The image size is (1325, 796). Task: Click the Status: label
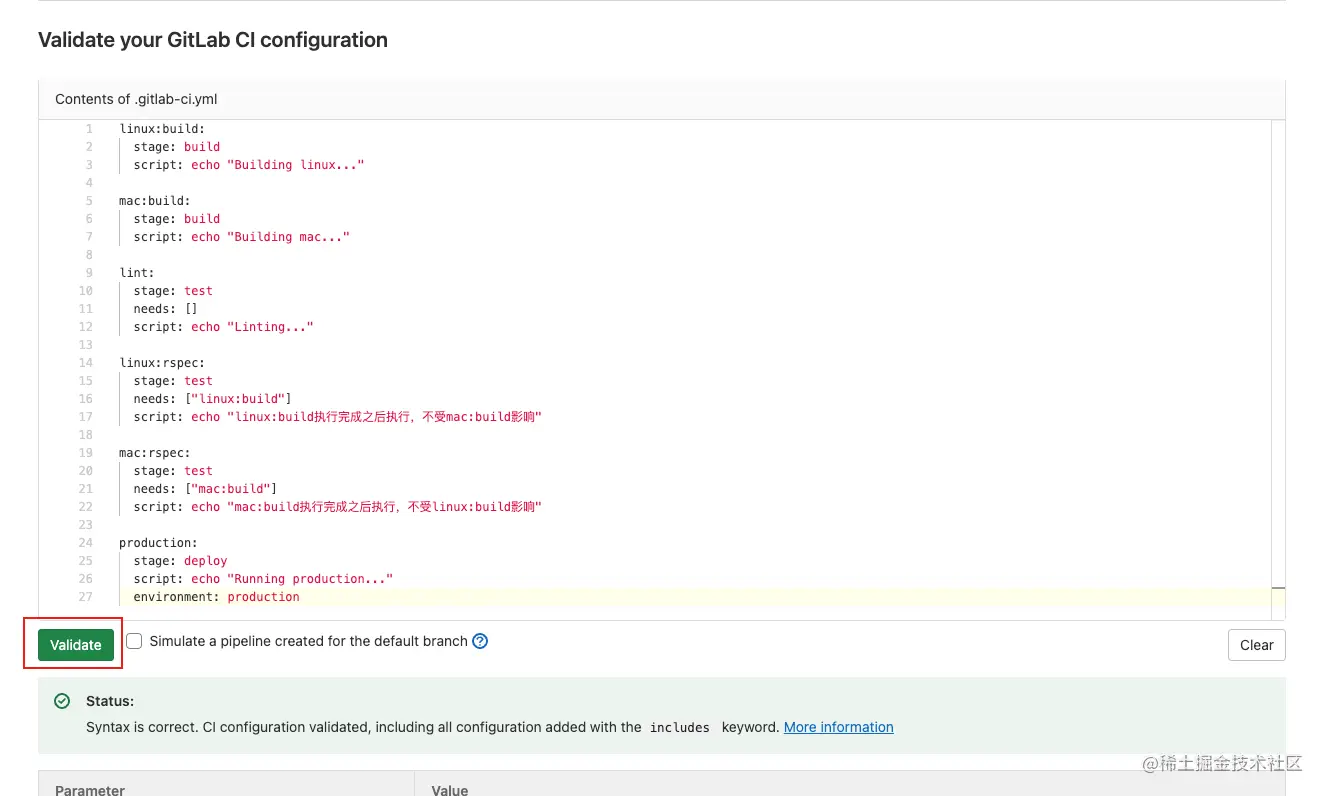pos(110,701)
